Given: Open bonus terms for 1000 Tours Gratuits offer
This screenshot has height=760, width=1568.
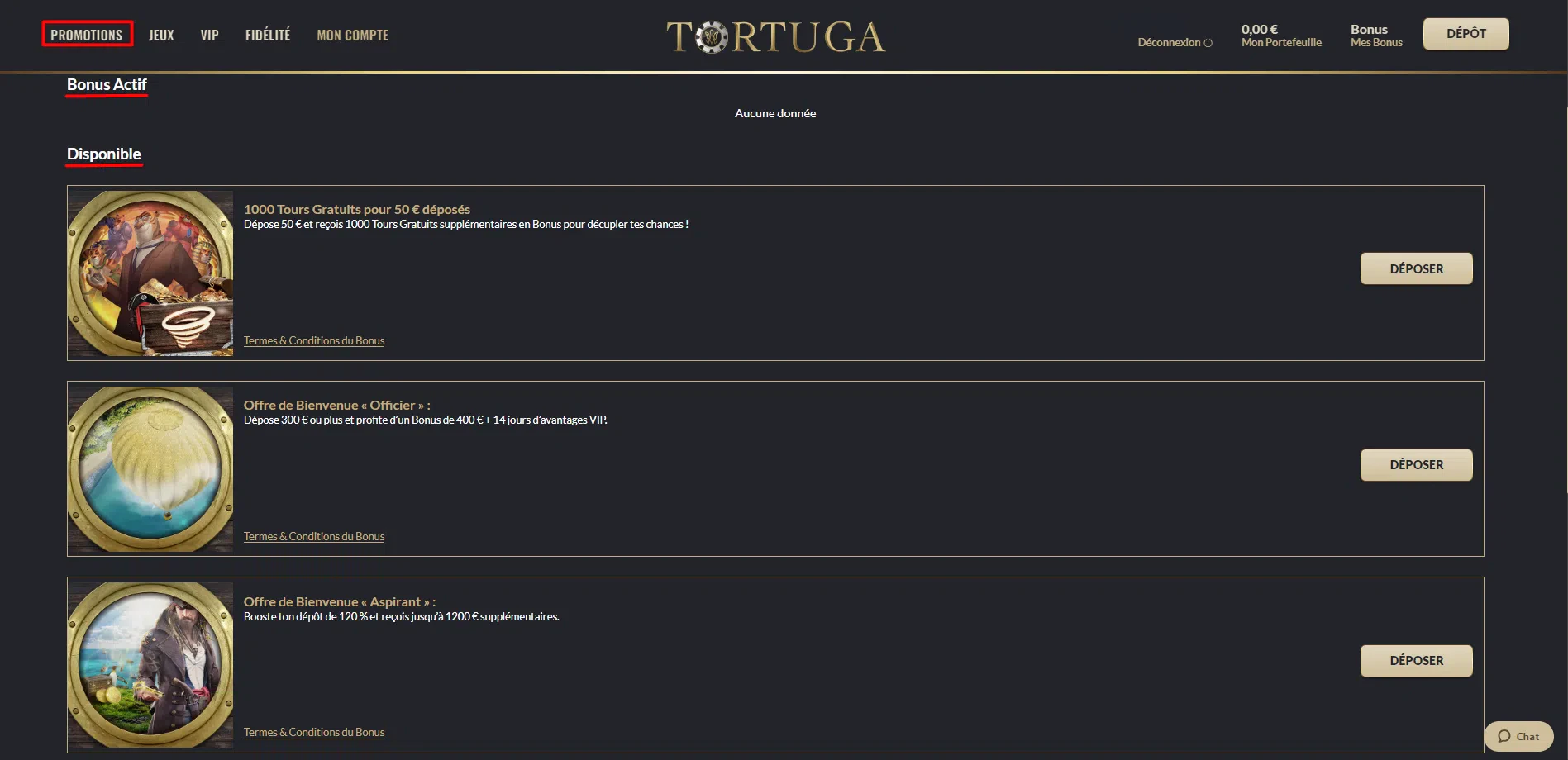Looking at the screenshot, I should [x=314, y=340].
